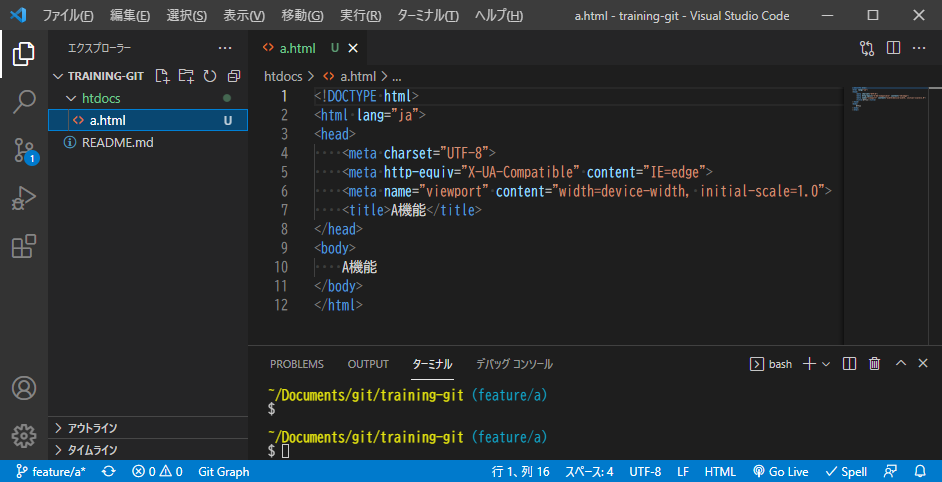
Task: Change language mode HTML
Action: 720,472
